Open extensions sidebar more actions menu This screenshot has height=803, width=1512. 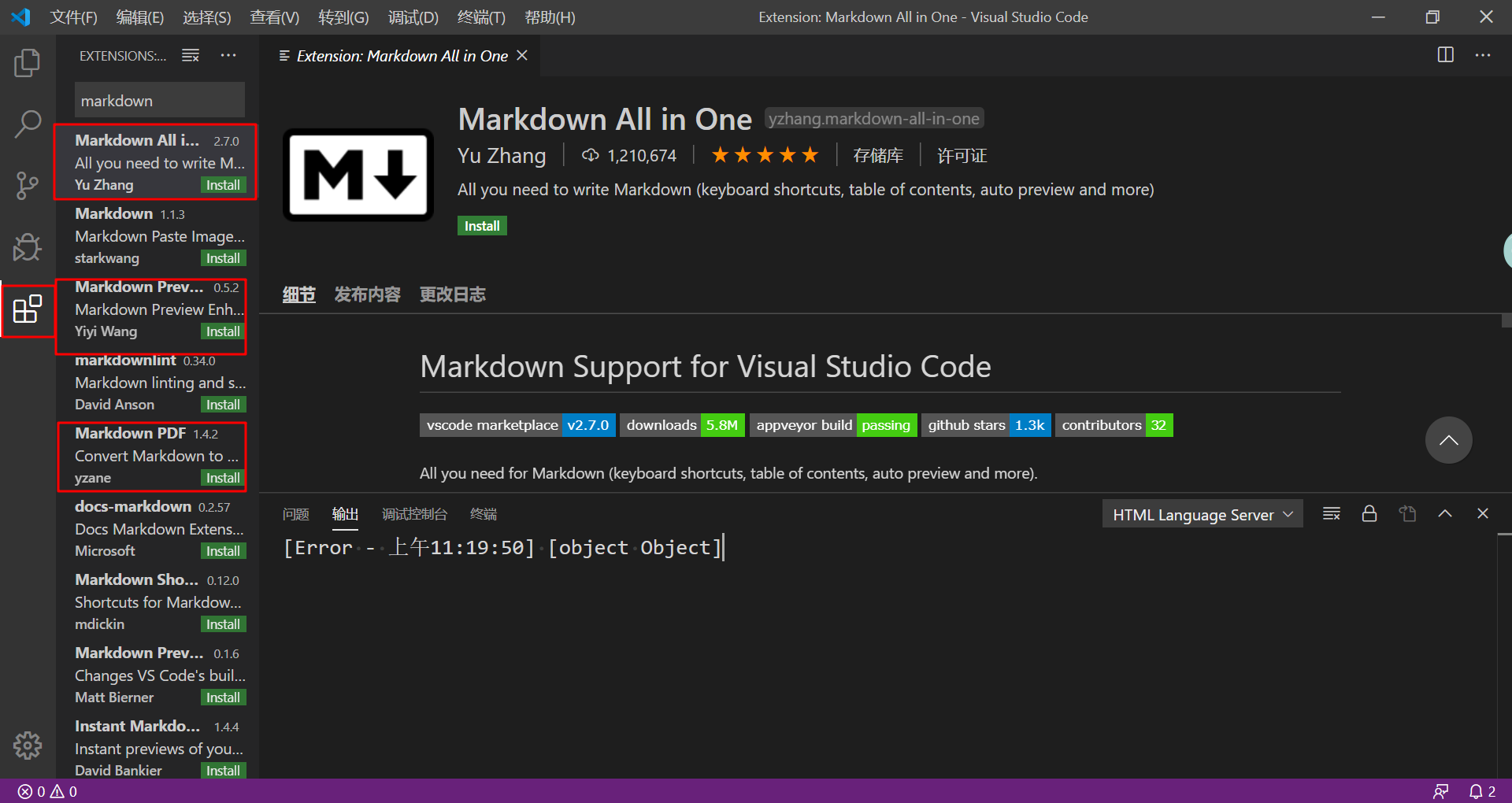pyautogui.click(x=228, y=55)
